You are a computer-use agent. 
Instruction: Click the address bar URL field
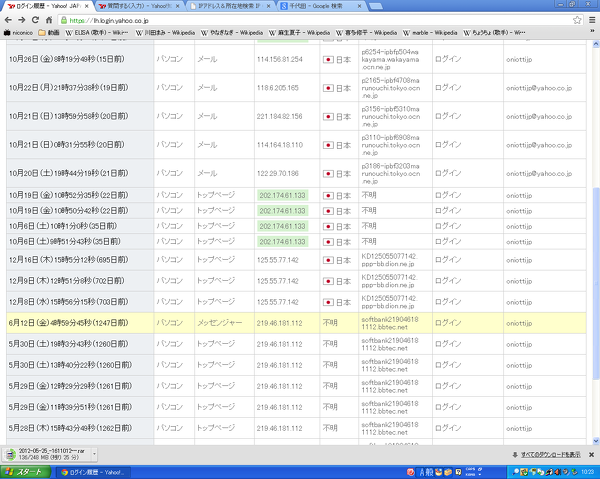(320, 20)
